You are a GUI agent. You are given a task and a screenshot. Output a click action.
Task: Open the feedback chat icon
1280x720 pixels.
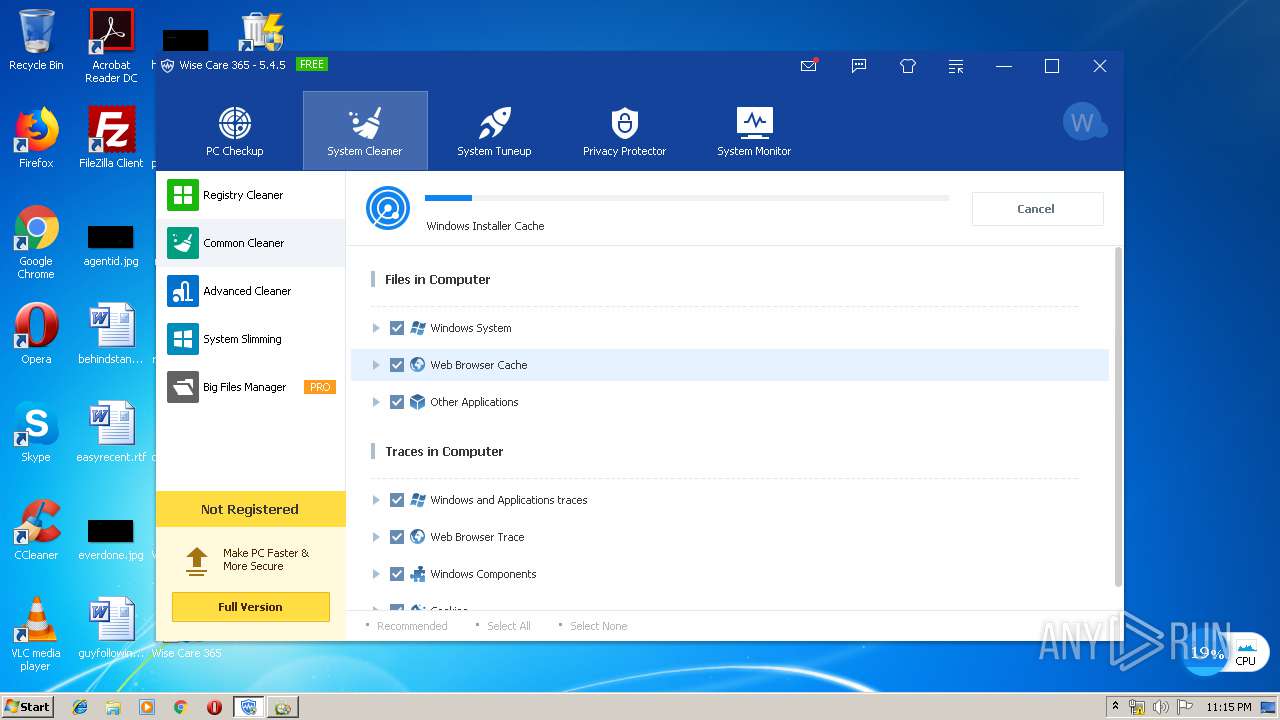click(859, 66)
